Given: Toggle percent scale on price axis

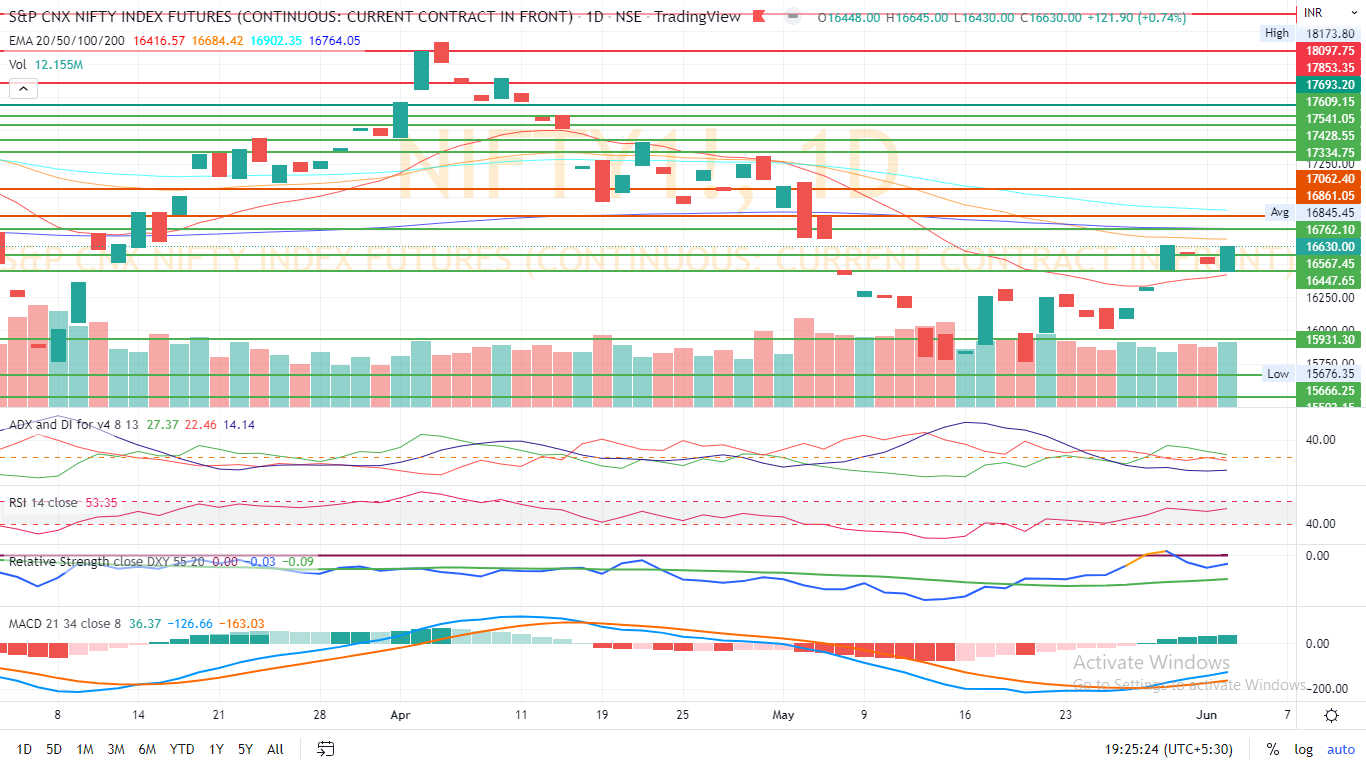Looking at the screenshot, I should 1272,749.
